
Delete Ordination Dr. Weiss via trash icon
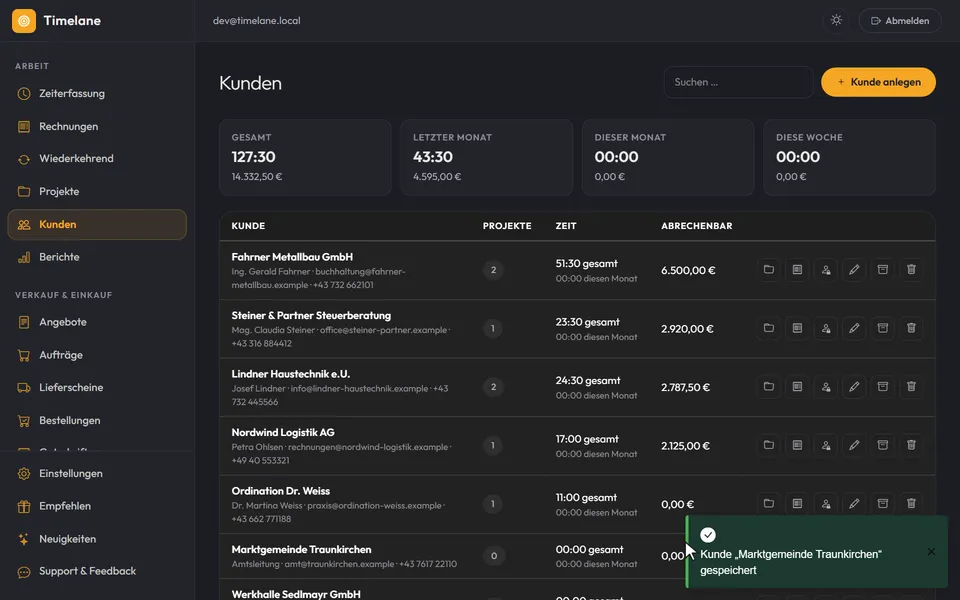tap(911, 504)
